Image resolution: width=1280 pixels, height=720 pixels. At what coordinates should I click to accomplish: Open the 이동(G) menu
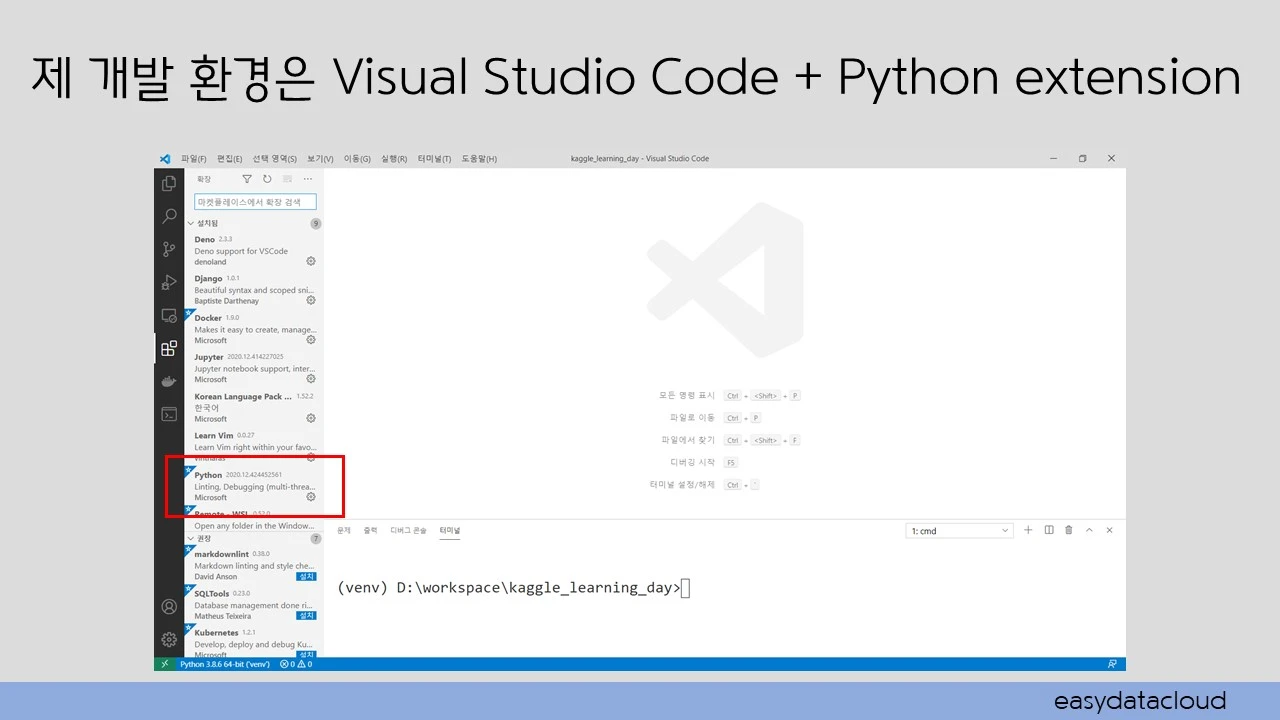click(357, 158)
